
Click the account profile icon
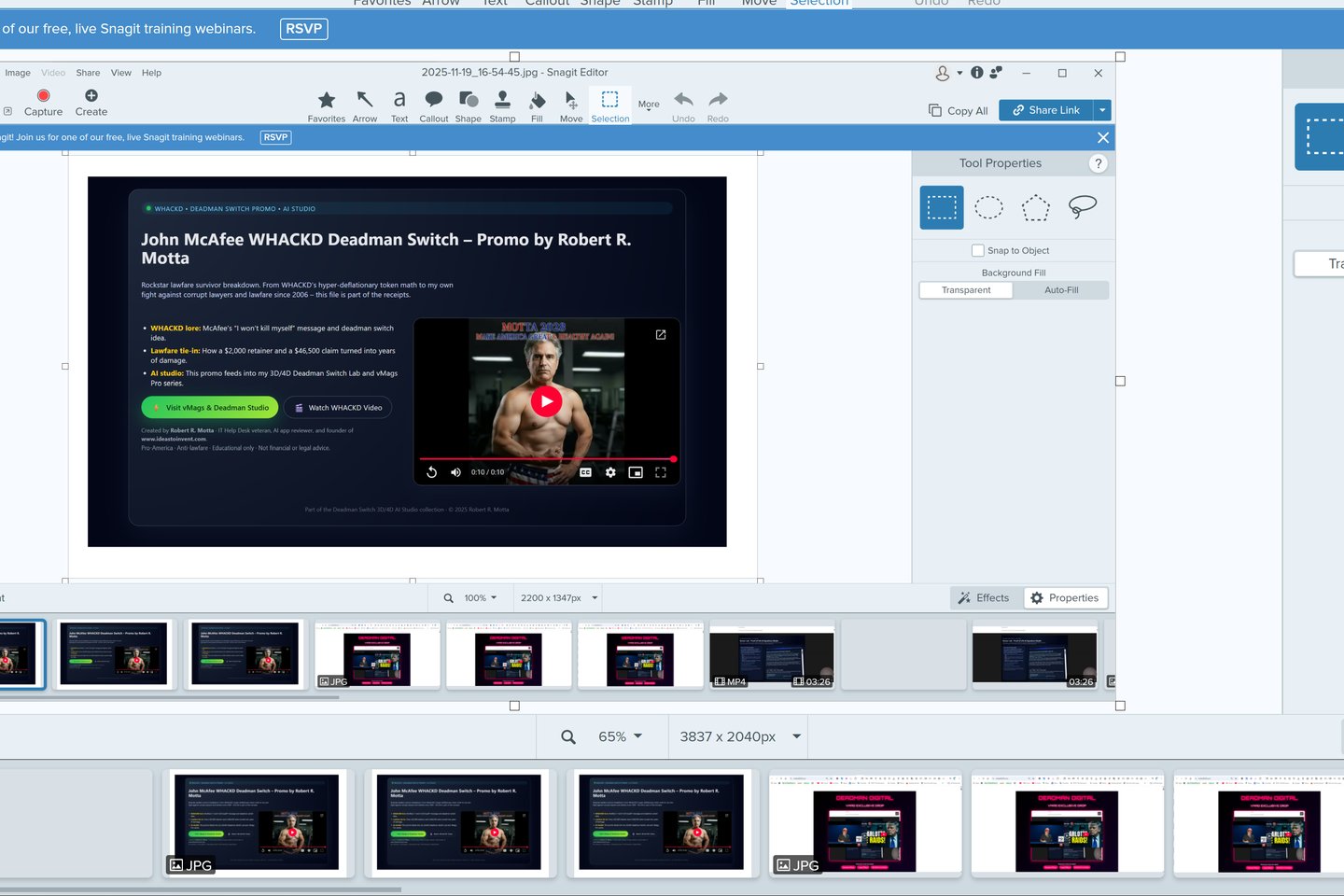coord(943,73)
